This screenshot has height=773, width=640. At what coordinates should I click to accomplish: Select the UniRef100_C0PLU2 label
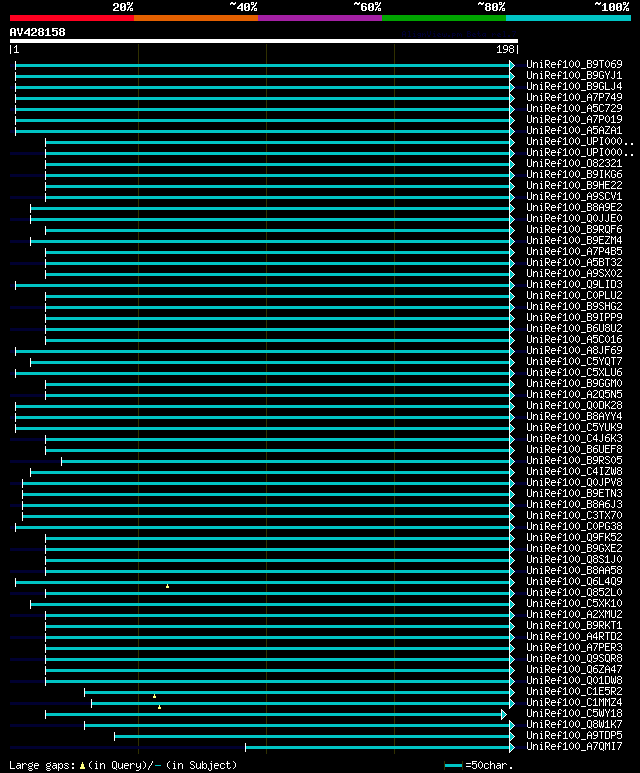(x=574, y=295)
